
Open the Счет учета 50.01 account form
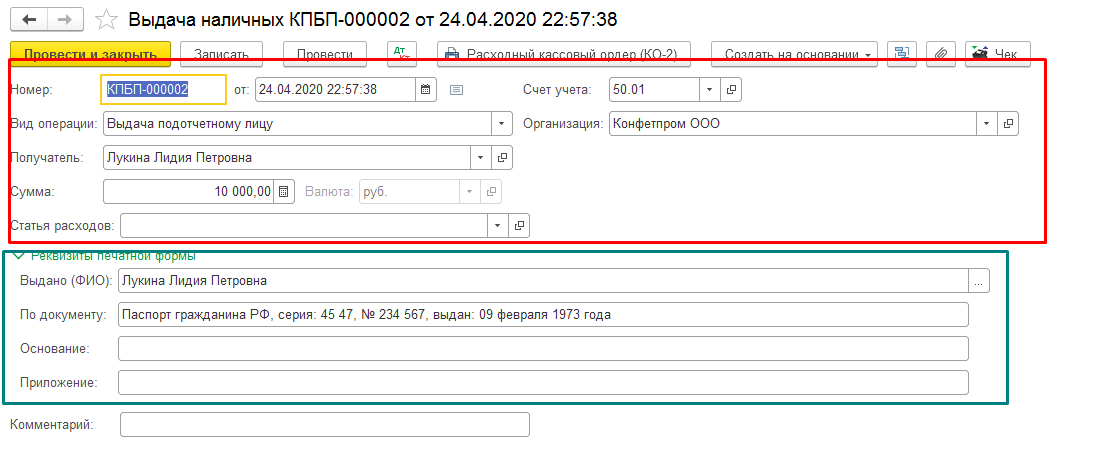click(x=731, y=90)
